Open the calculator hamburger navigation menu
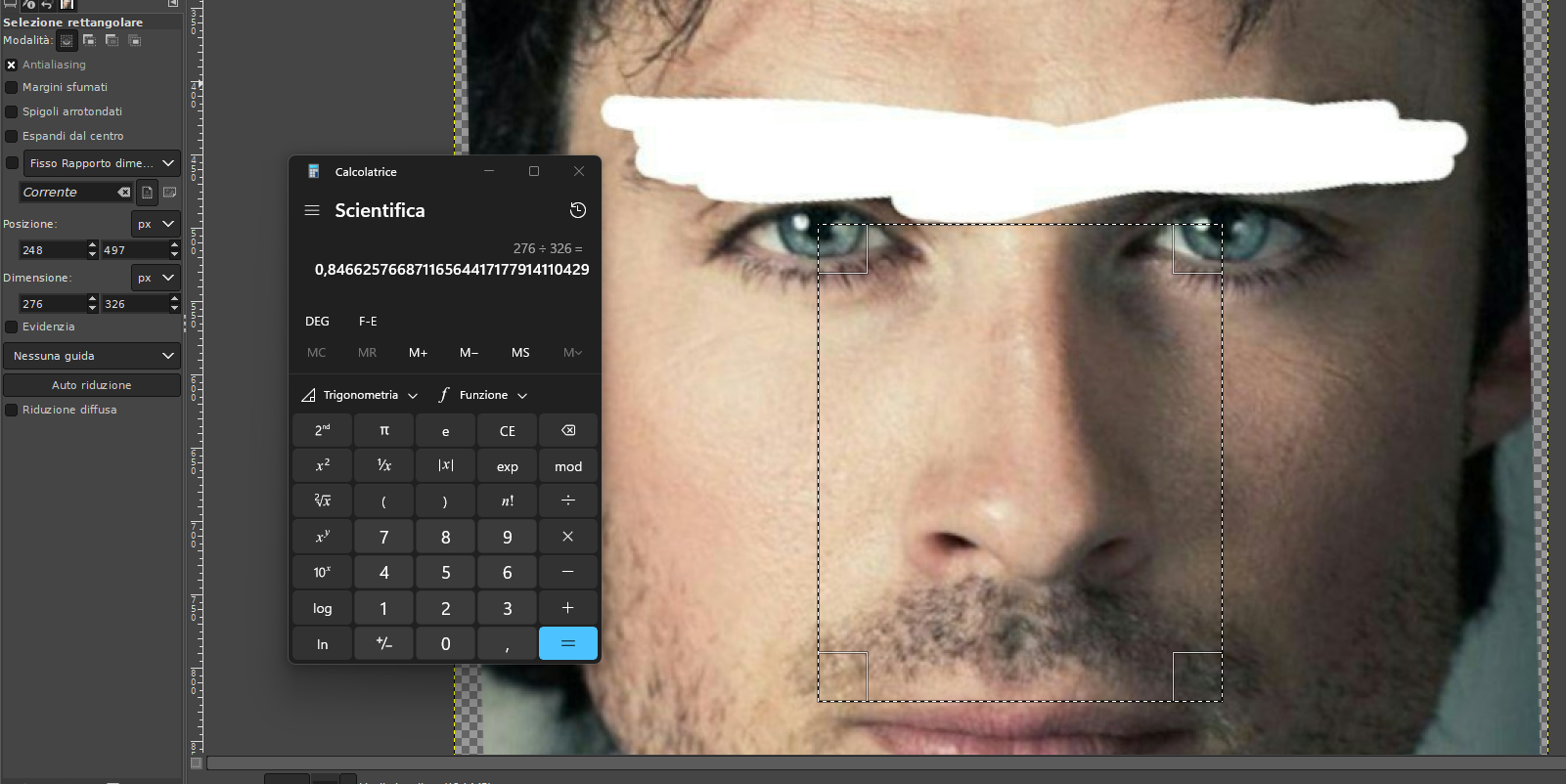Image resolution: width=1566 pixels, height=784 pixels. pos(312,210)
